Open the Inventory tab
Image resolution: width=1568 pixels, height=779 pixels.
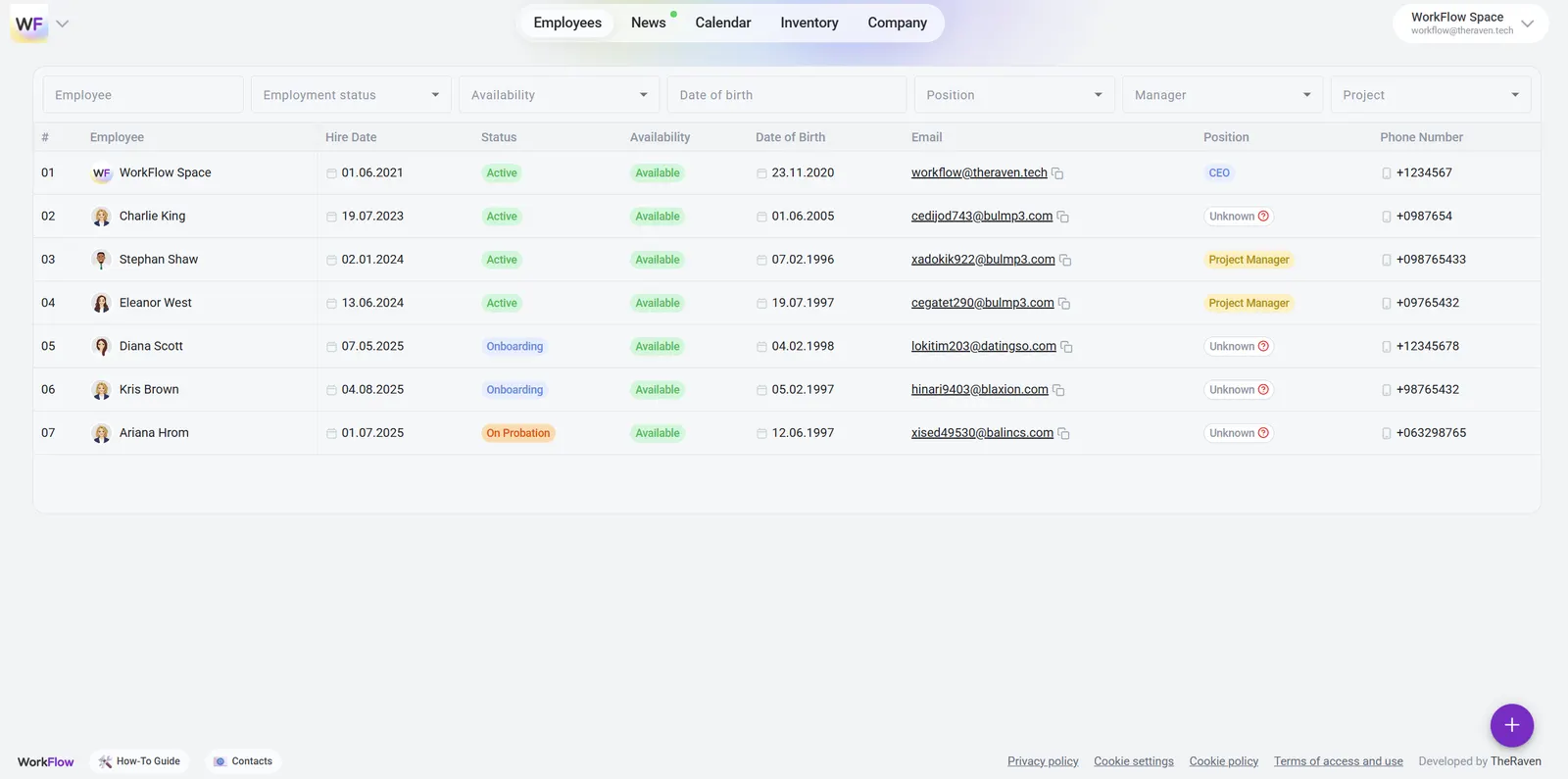(x=809, y=23)
